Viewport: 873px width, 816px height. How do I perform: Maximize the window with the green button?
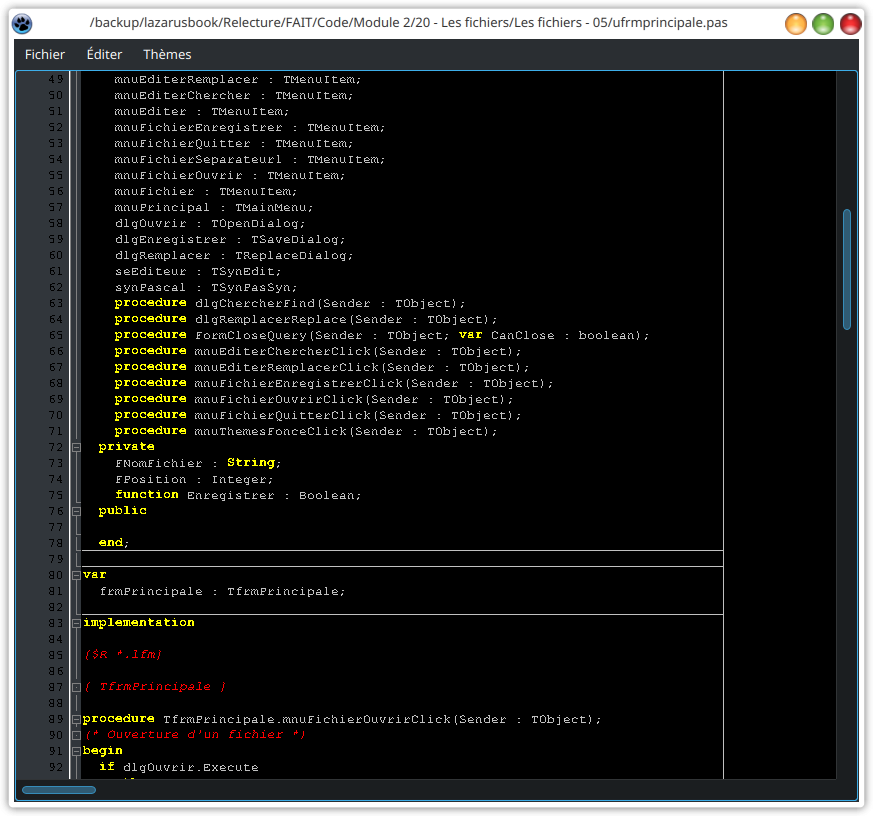pos(823,24)
